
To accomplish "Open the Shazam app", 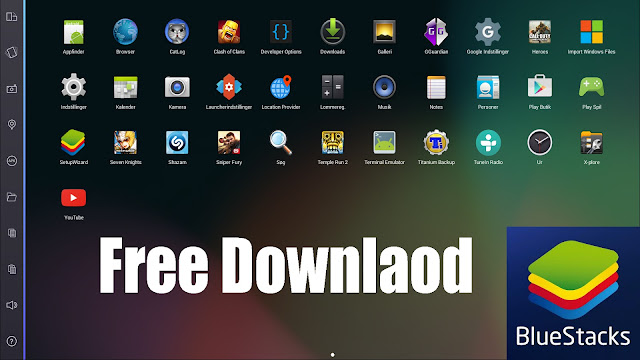I will [177, 142].
